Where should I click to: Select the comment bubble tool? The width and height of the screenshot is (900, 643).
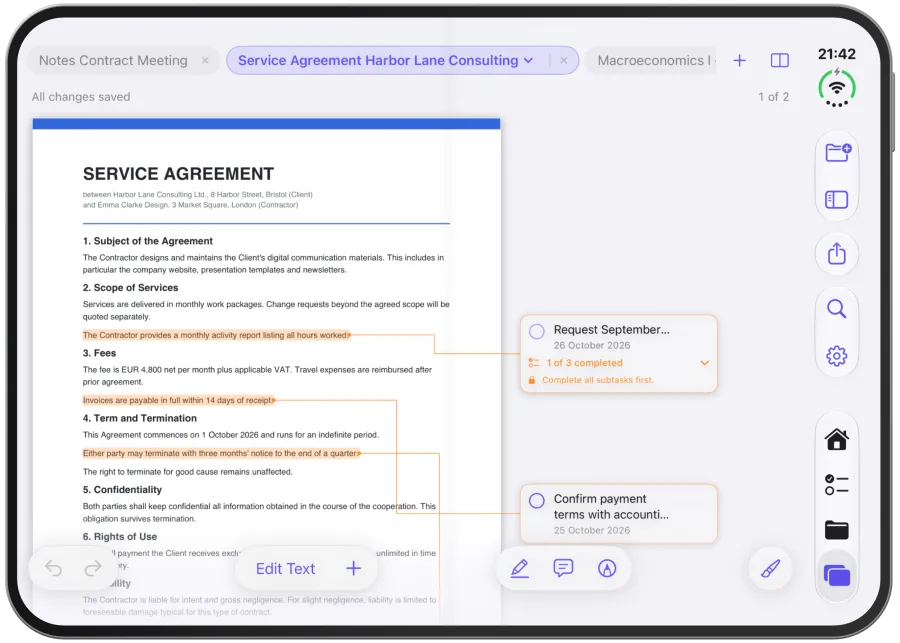tap(563, 568)
